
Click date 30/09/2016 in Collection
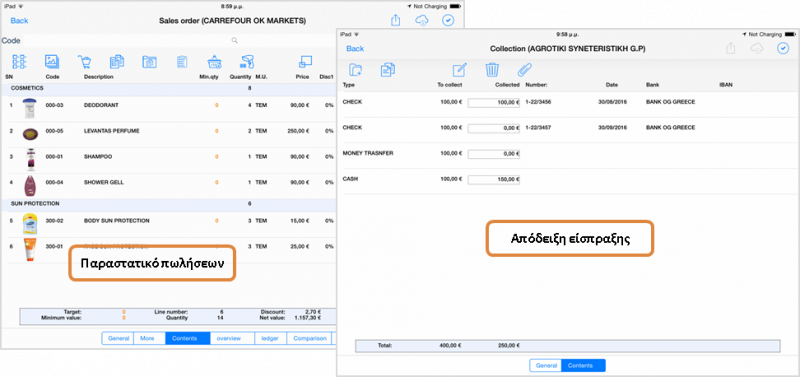(x=612, y=128)
